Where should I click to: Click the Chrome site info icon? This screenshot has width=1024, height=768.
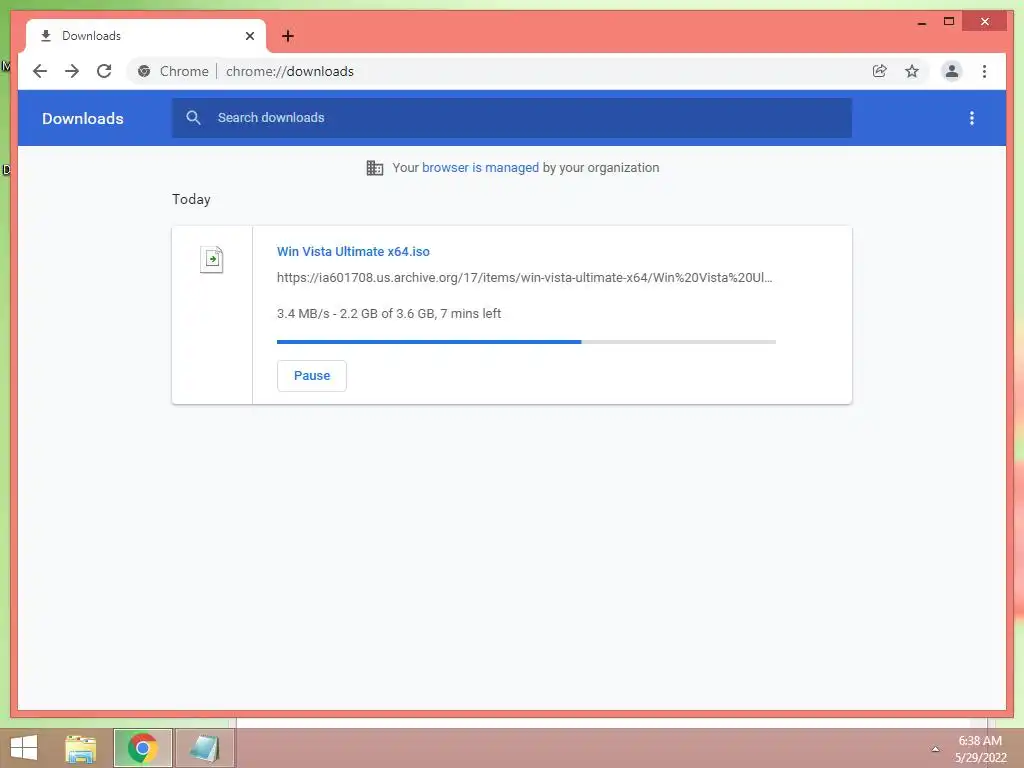(x=144, y=71)
